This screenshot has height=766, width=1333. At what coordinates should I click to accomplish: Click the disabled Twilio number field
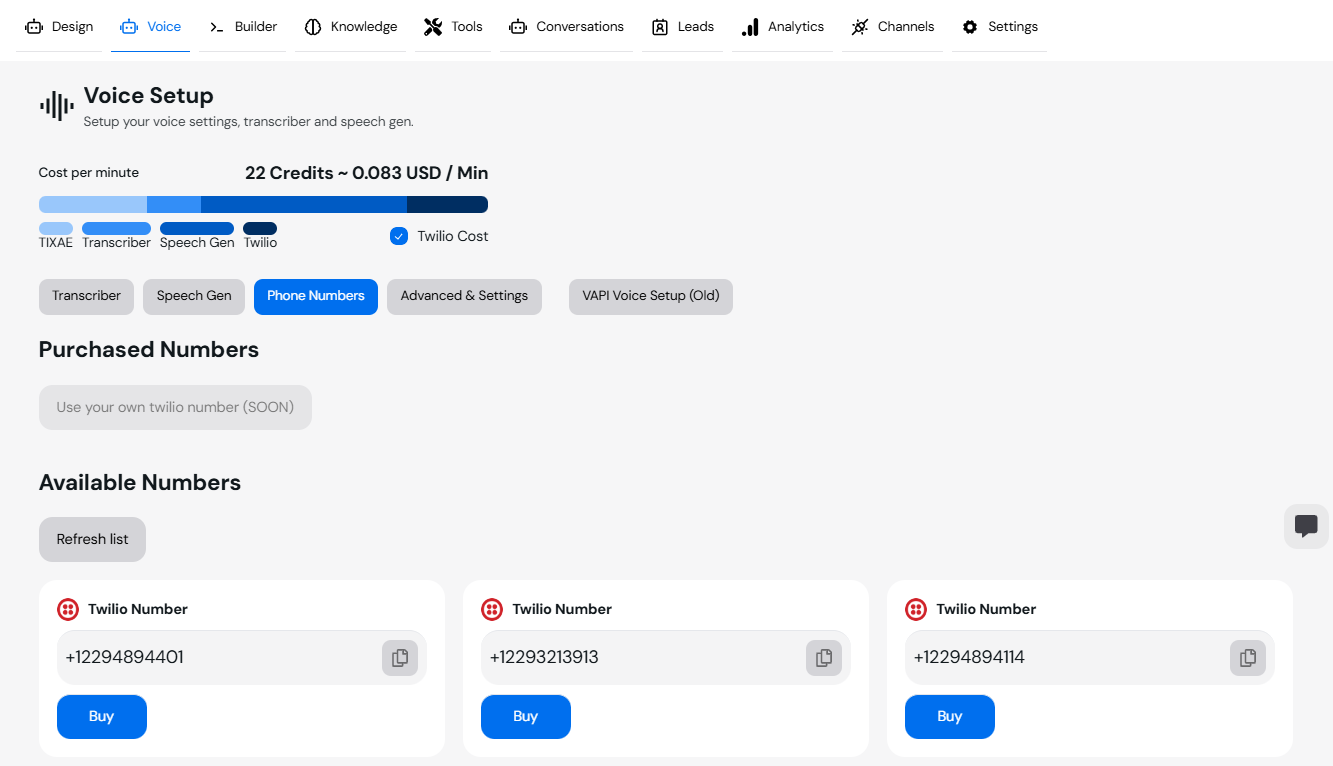click(175, 407)
